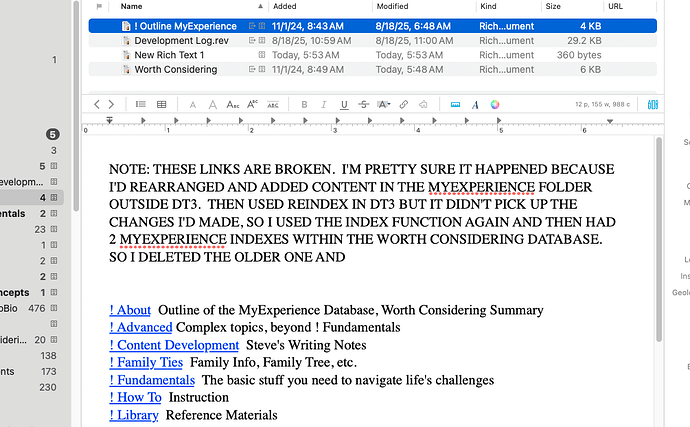Insert a list using the list icon
The width and height of the screenshot is (690, 427).
140,104
